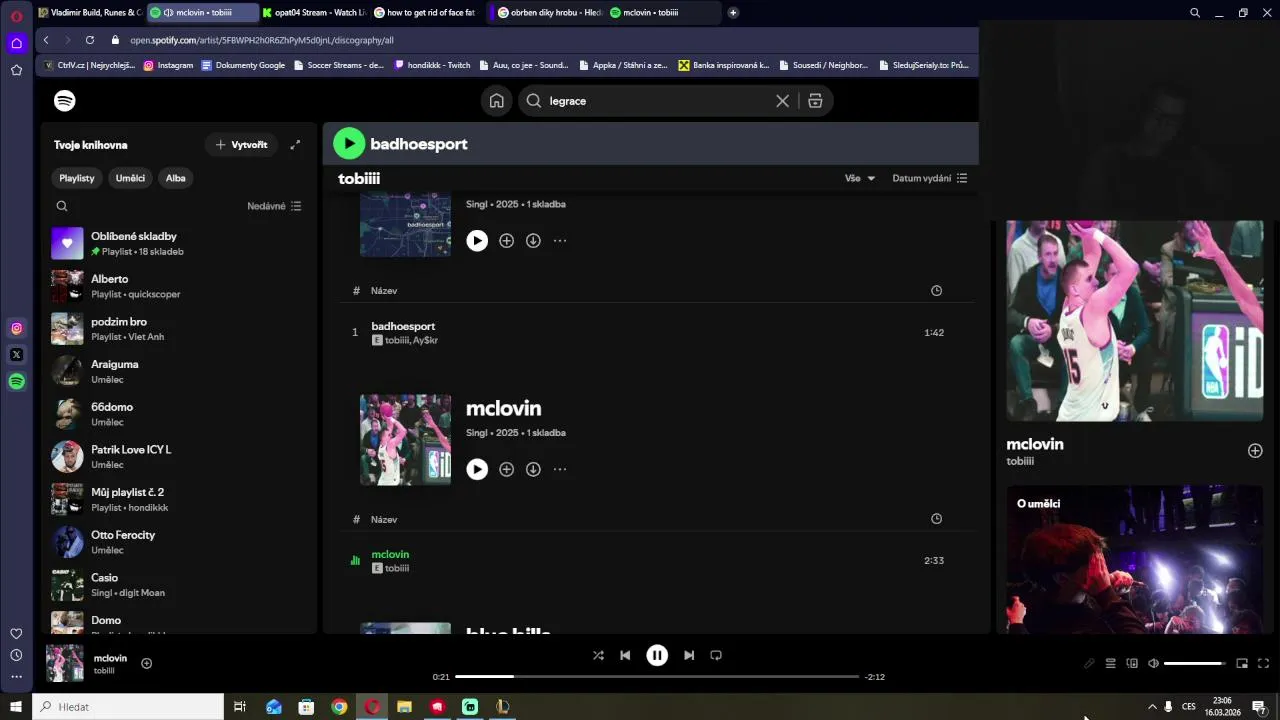Screen dimensions: 1280x720
Task: Filter the library by Alba
Action: click(x=176, y=178)
